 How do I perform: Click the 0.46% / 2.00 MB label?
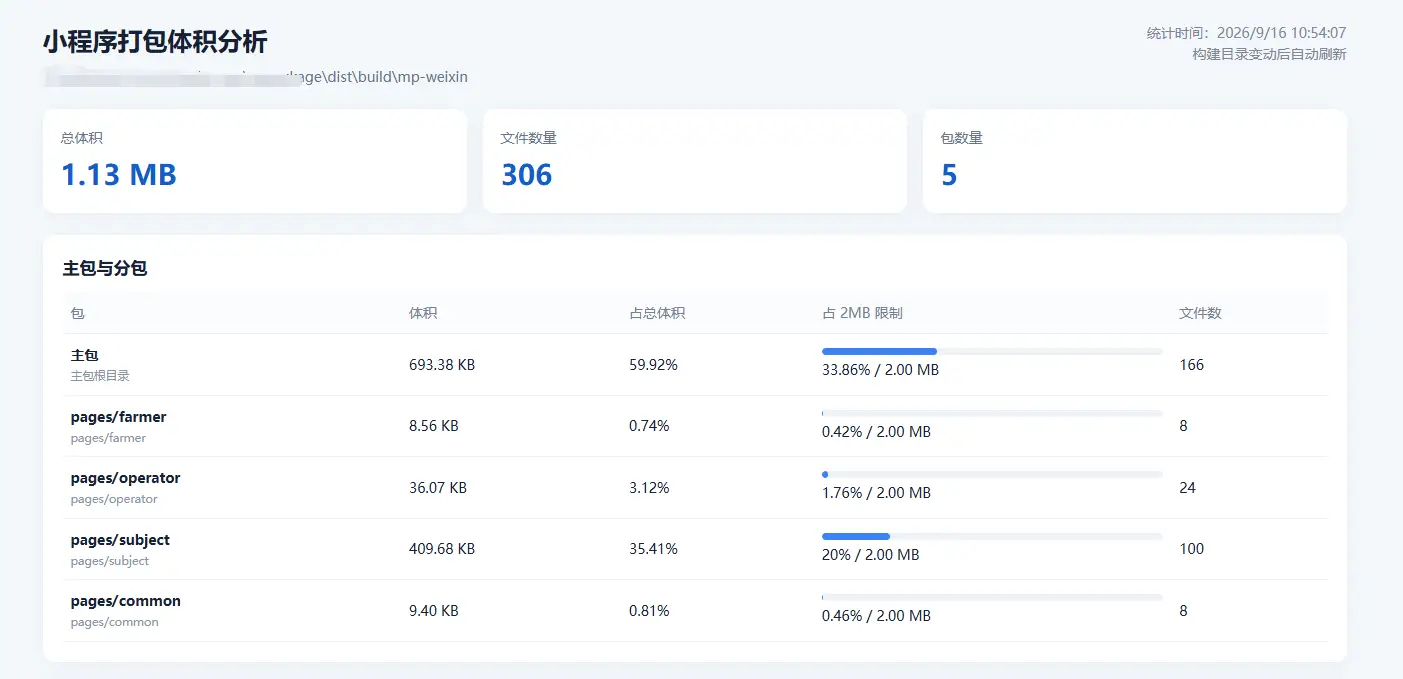[876, 616]
